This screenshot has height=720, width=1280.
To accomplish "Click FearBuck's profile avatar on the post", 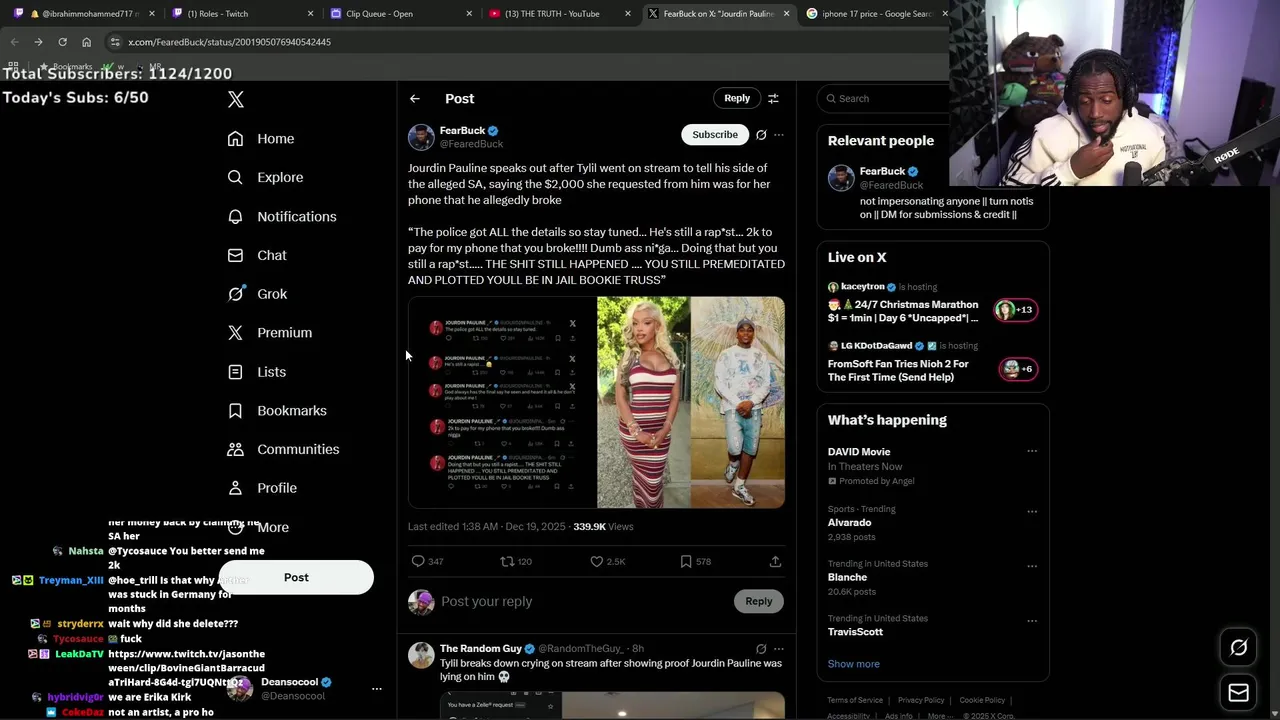I will point(421,137).
